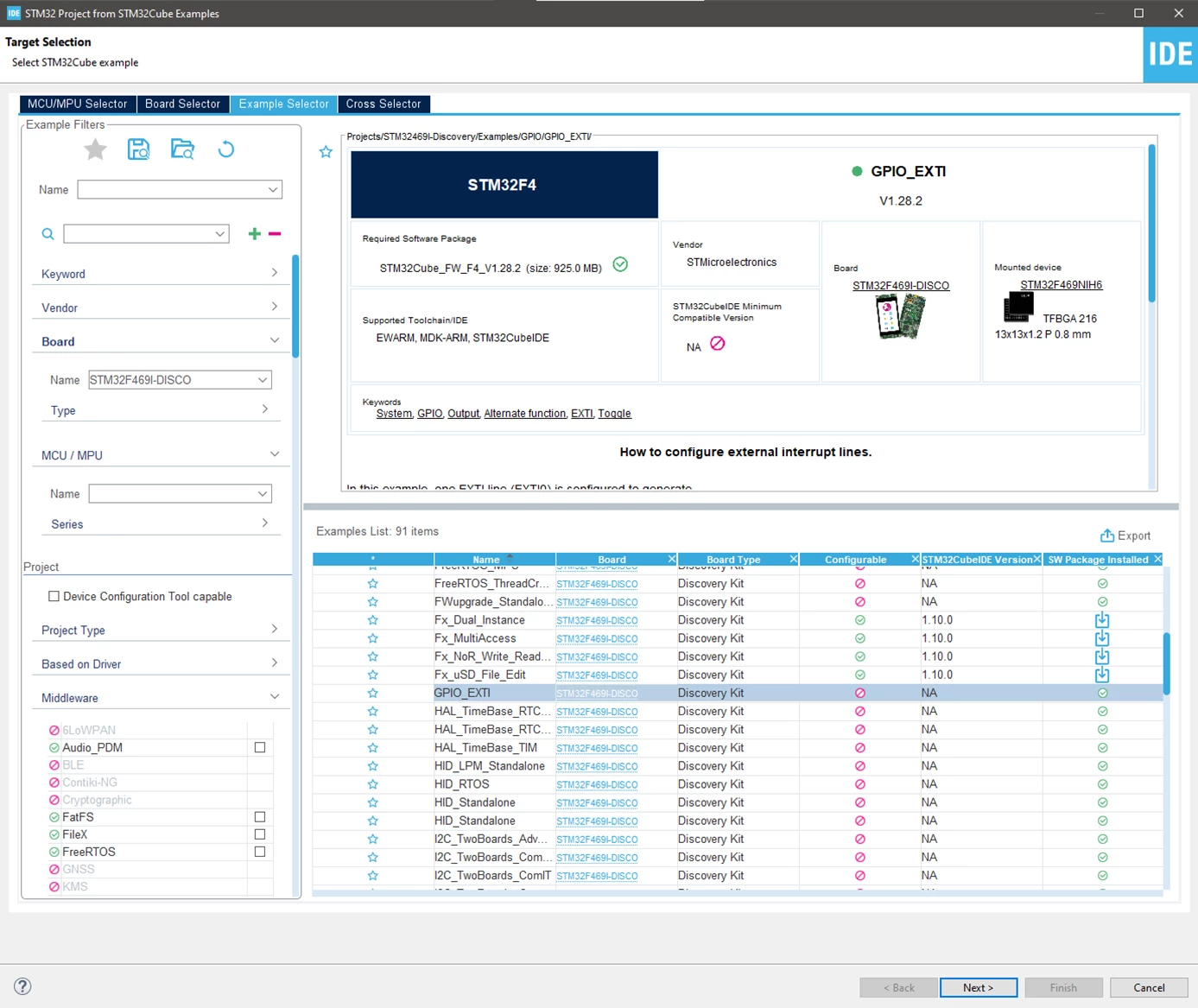
Task: Reset the example filters with refresh icon
Action: tap(226, 149)
